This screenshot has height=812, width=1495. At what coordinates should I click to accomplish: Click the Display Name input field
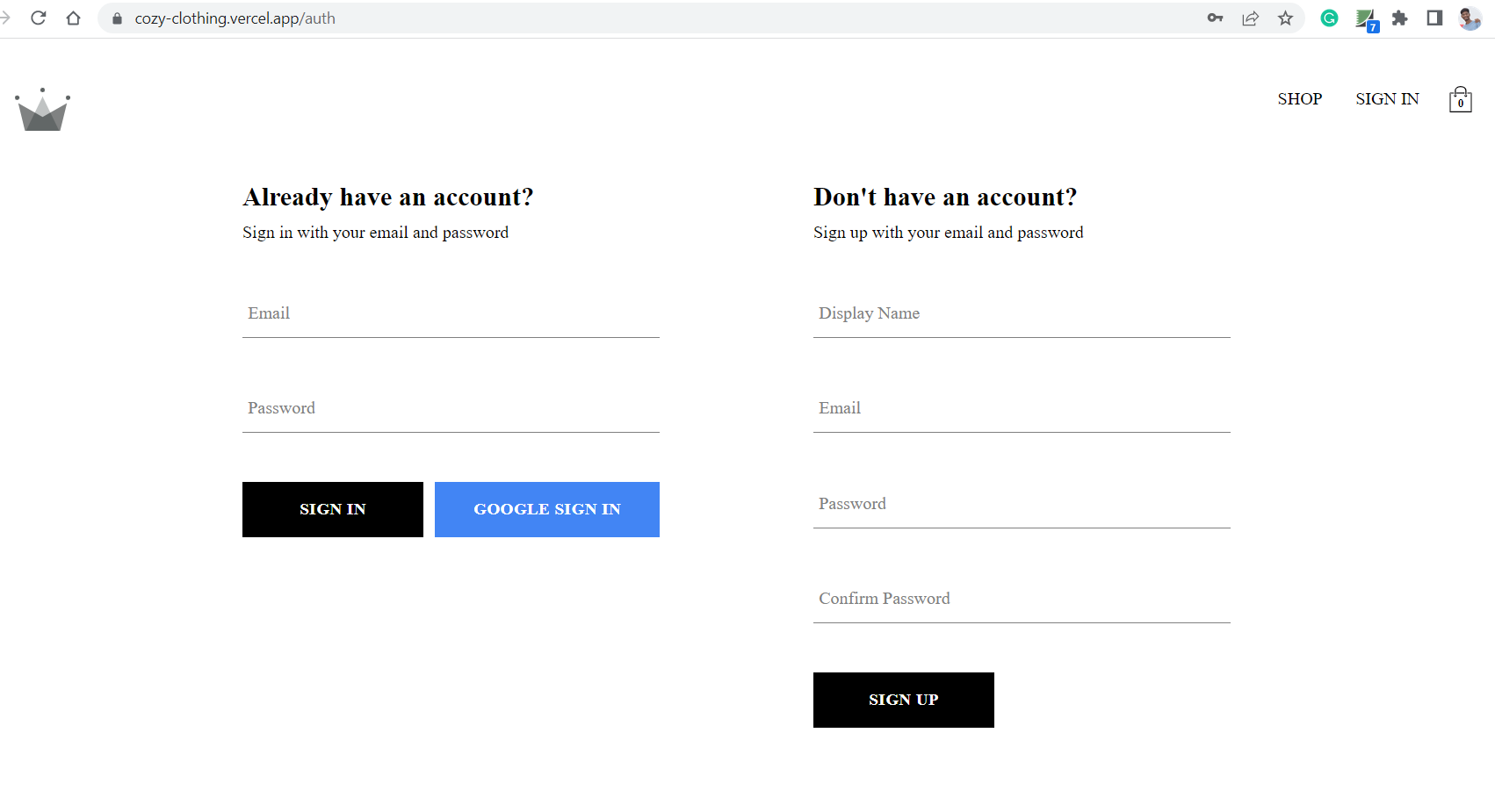[x=1022, y=314]
